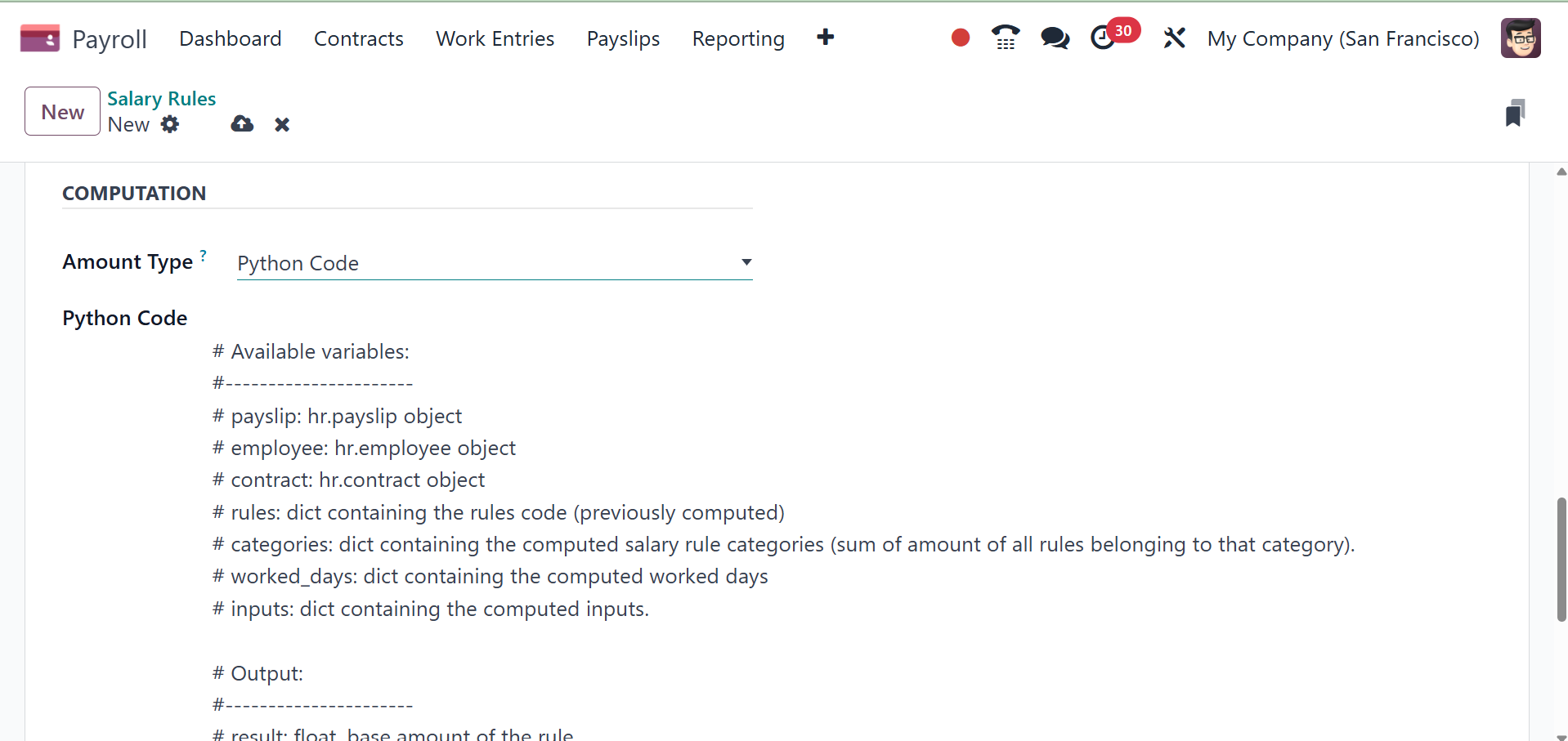Open the developer tools wrench icon

pyautogui.click(x=1174, y=38)
